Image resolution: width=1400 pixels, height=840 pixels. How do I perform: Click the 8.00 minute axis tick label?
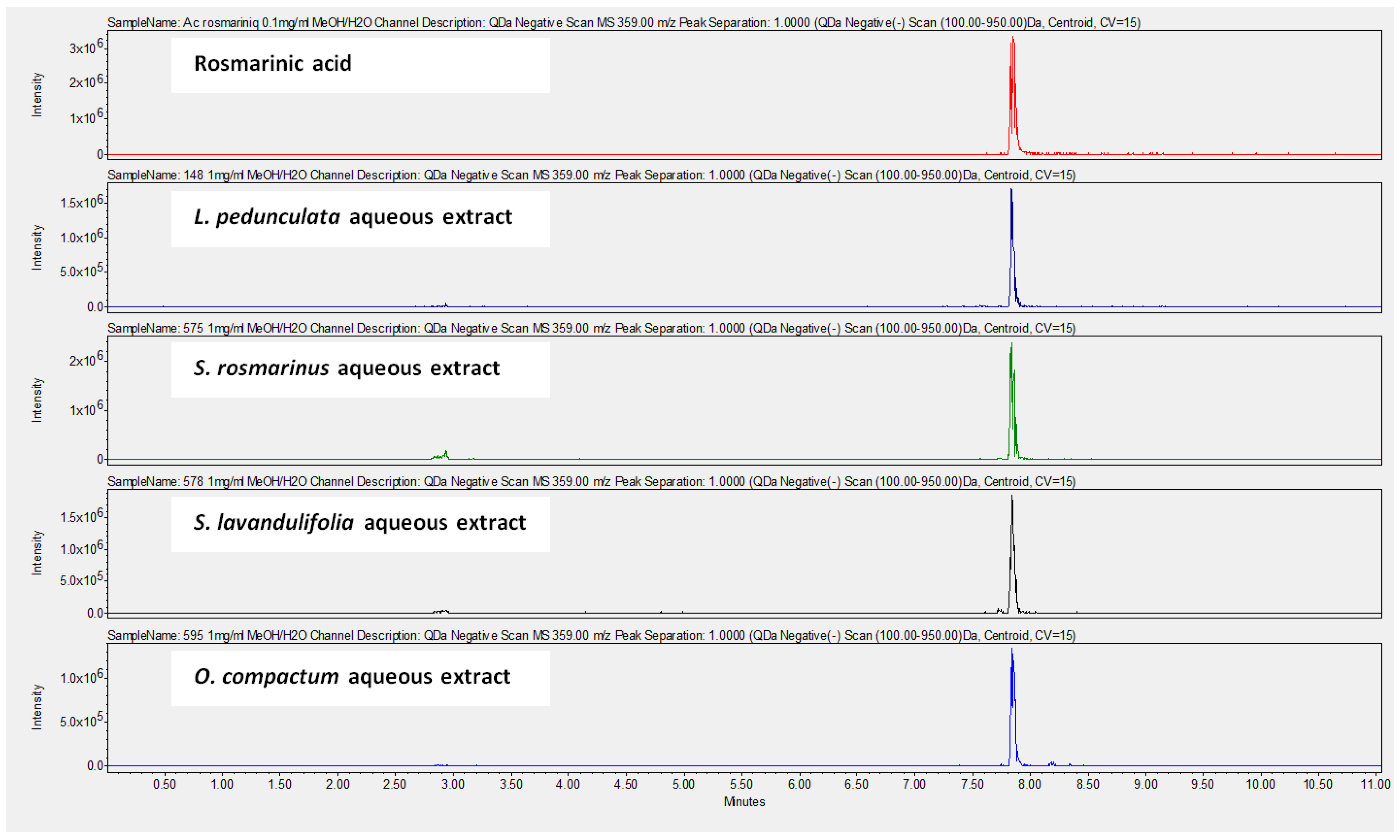tap(1030, 784)
